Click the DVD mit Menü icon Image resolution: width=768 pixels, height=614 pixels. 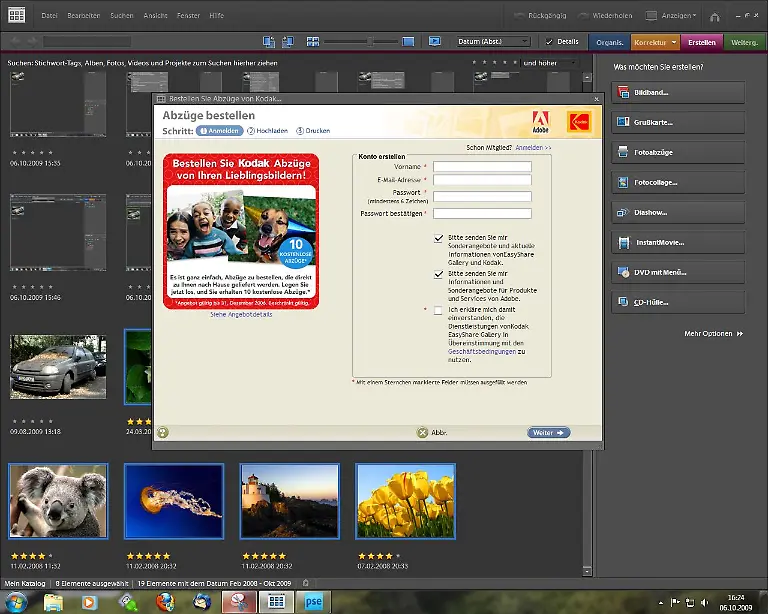[621, 273]
